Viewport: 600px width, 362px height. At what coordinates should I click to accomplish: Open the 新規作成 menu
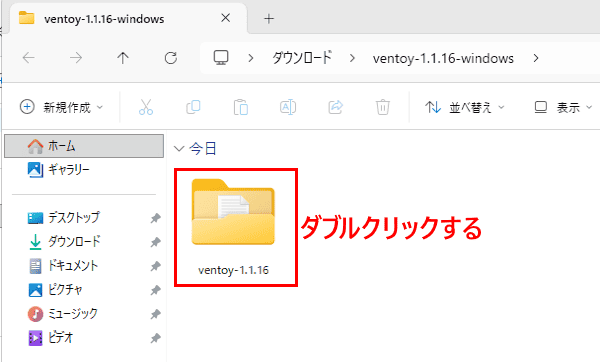point(62,107)
